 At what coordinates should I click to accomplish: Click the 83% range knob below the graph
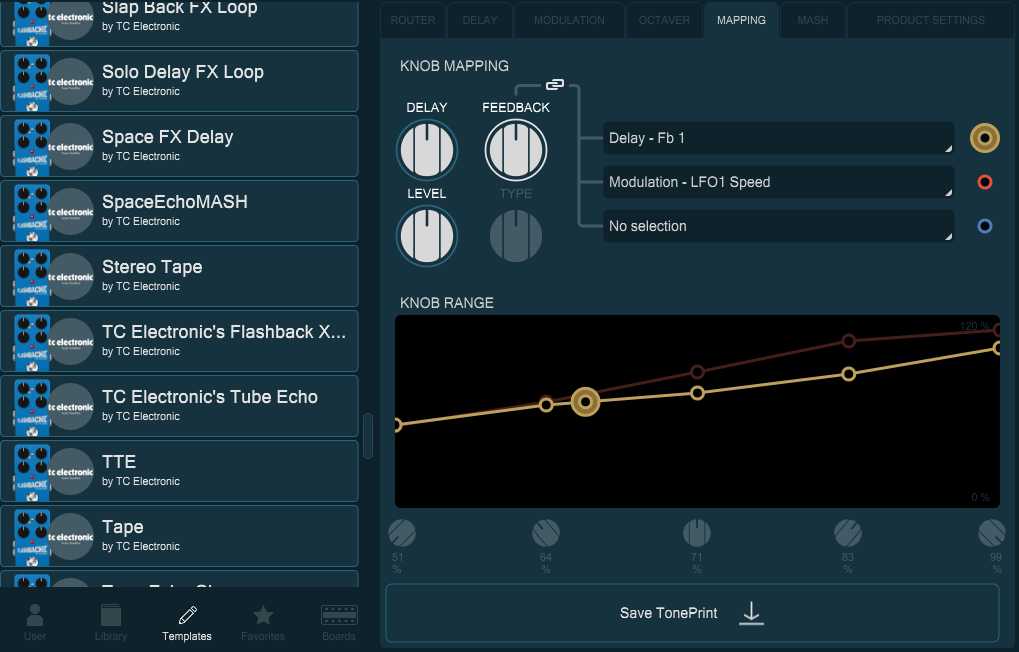click(x=848, y=534)
